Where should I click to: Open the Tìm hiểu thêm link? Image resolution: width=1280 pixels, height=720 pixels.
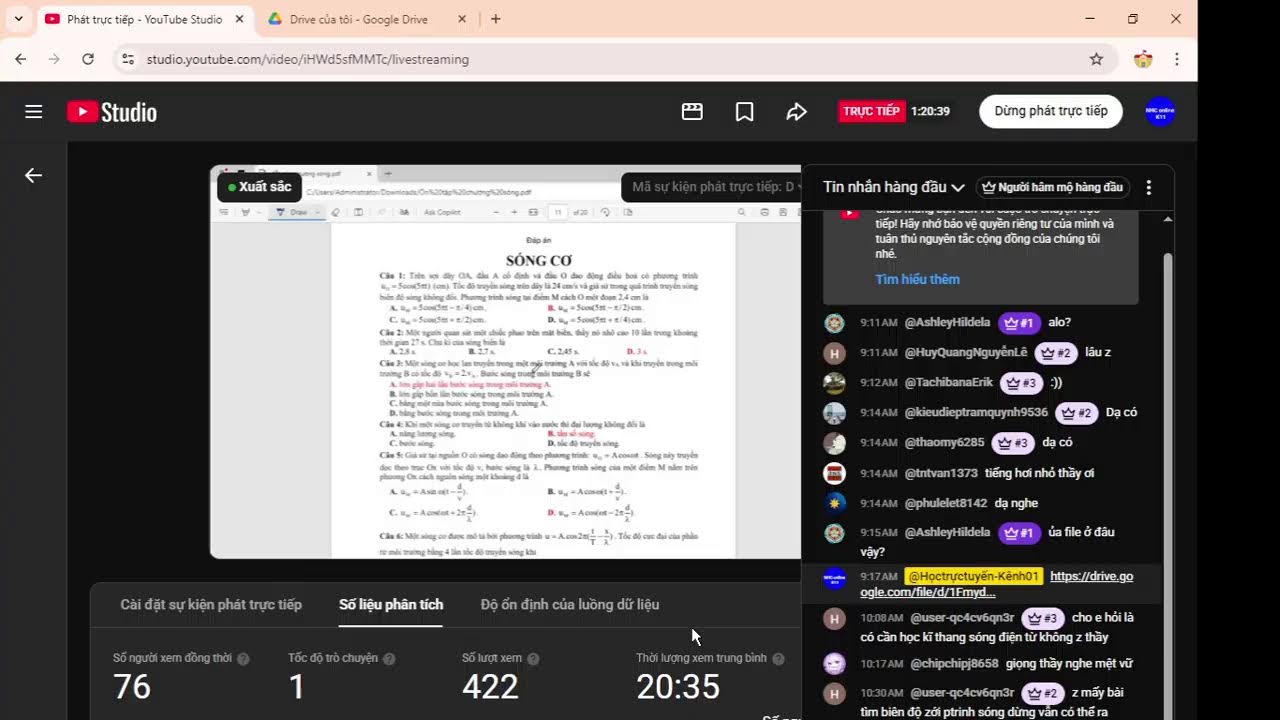coord(917,279)
